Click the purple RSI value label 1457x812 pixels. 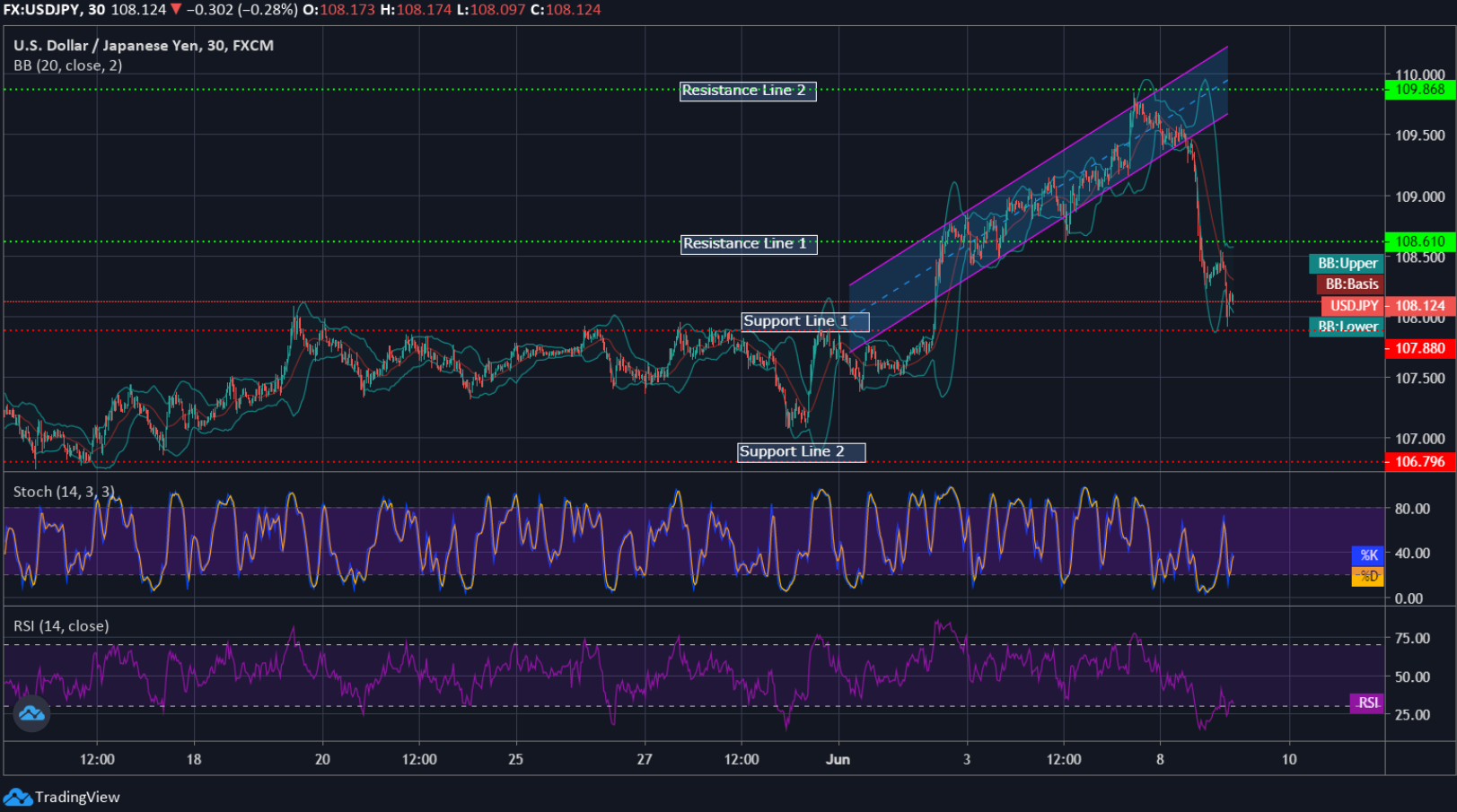pos(1366,703)
